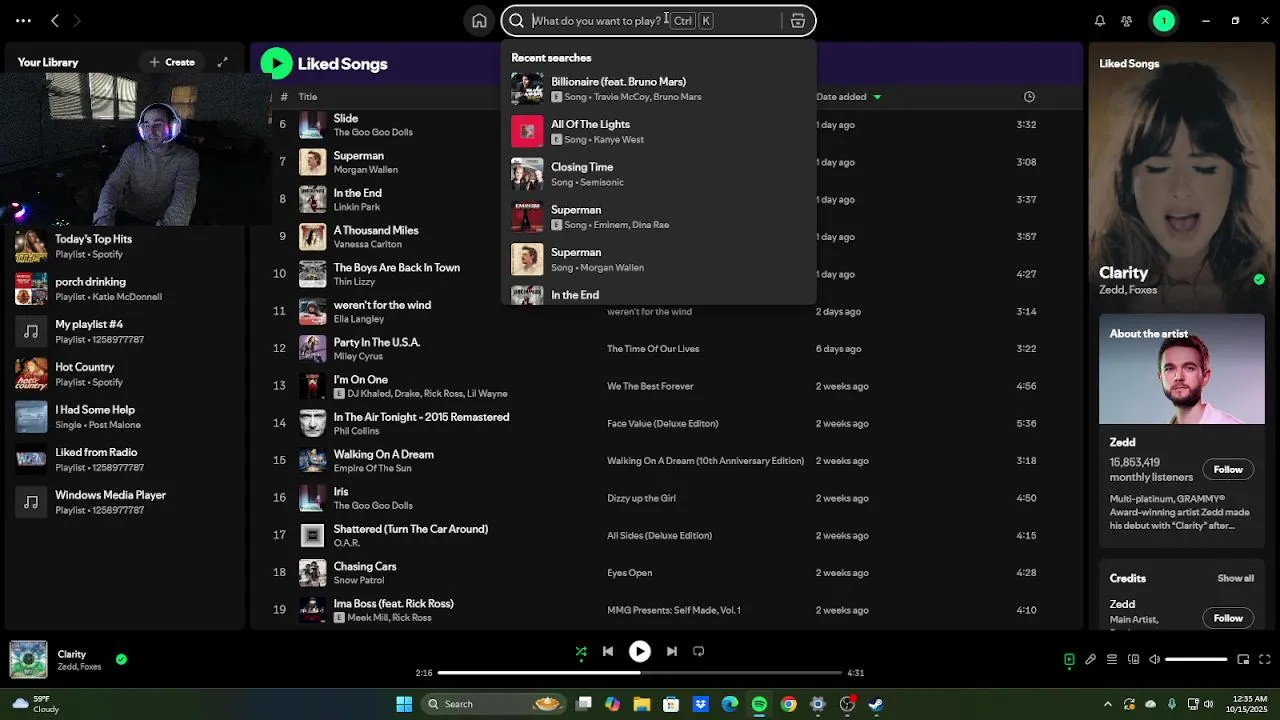Viewport: 1280px width, 720px height.
Task: Open Friend Activity icon
Action: [x=1127, y=20]
